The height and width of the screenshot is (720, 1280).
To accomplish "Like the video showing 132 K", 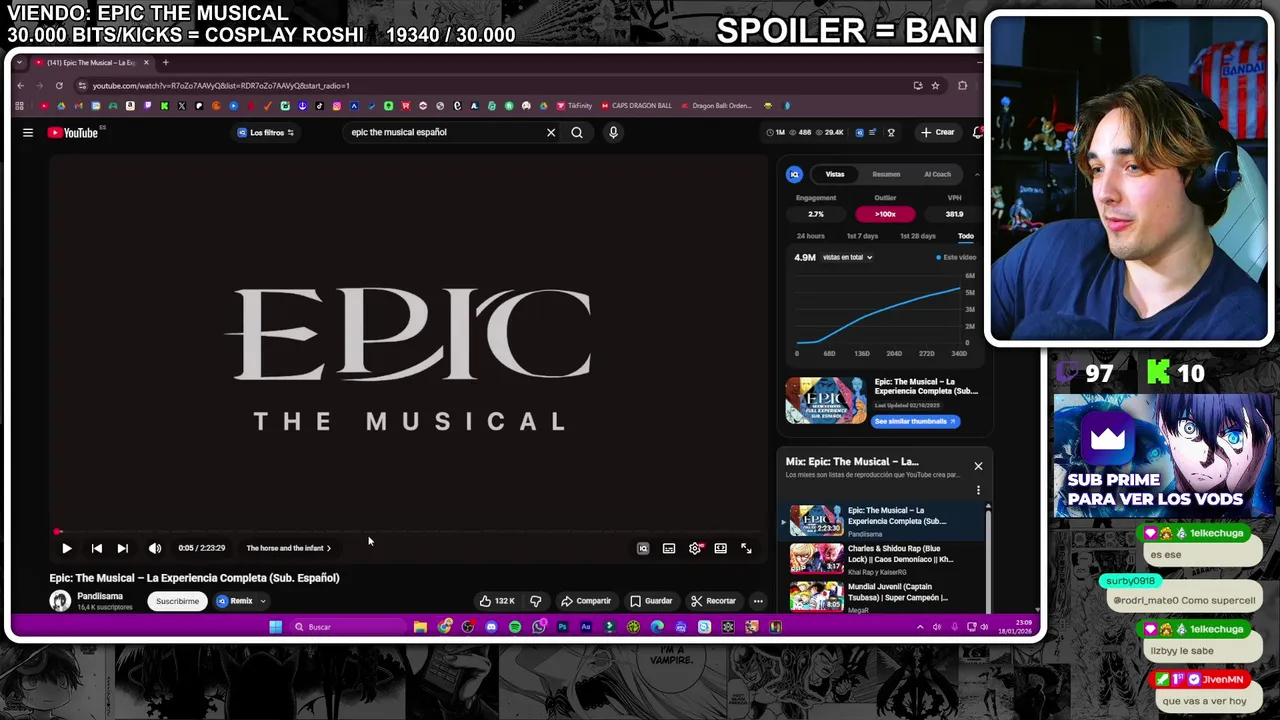I will (x=497, y=601).
